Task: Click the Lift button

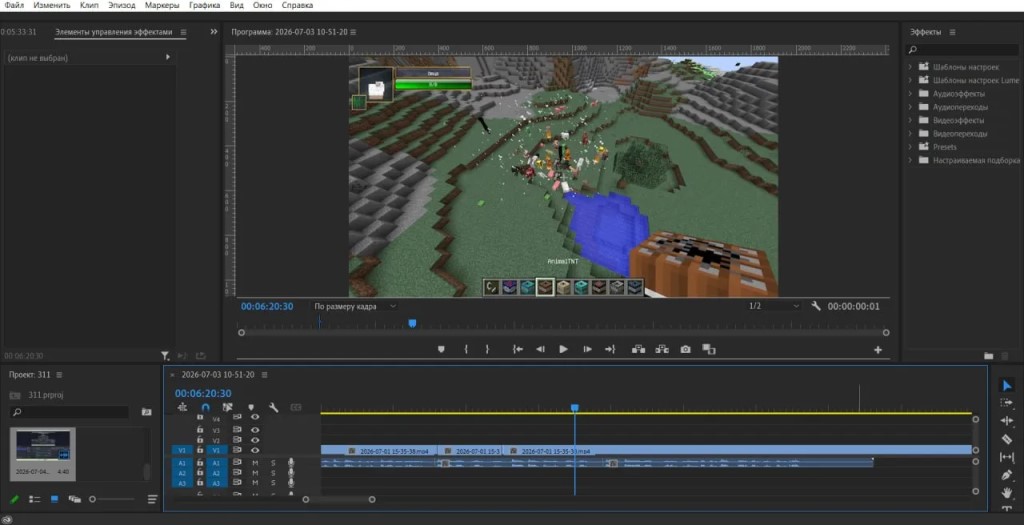Action: tap(639, 349)
